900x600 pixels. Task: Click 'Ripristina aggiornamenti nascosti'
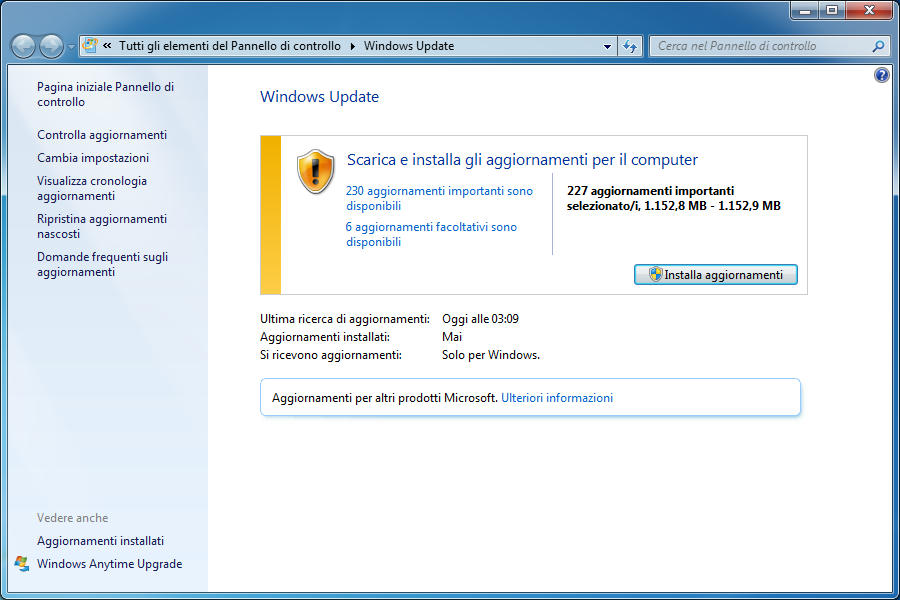[x=102, y=226]
